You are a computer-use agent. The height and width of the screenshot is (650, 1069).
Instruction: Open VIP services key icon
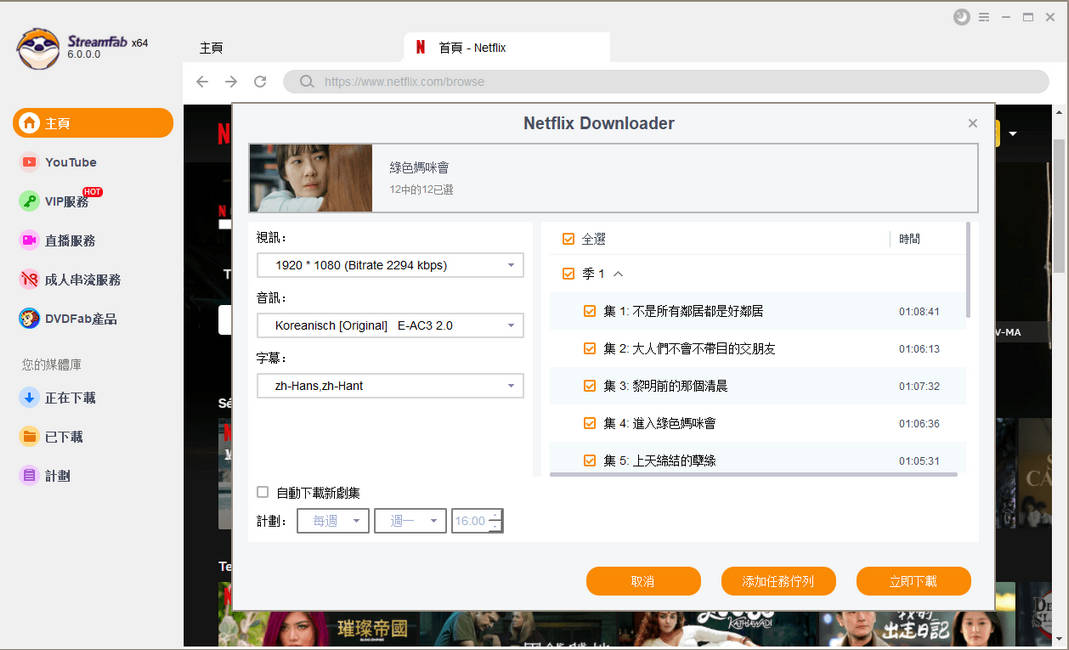coord(29,201)
